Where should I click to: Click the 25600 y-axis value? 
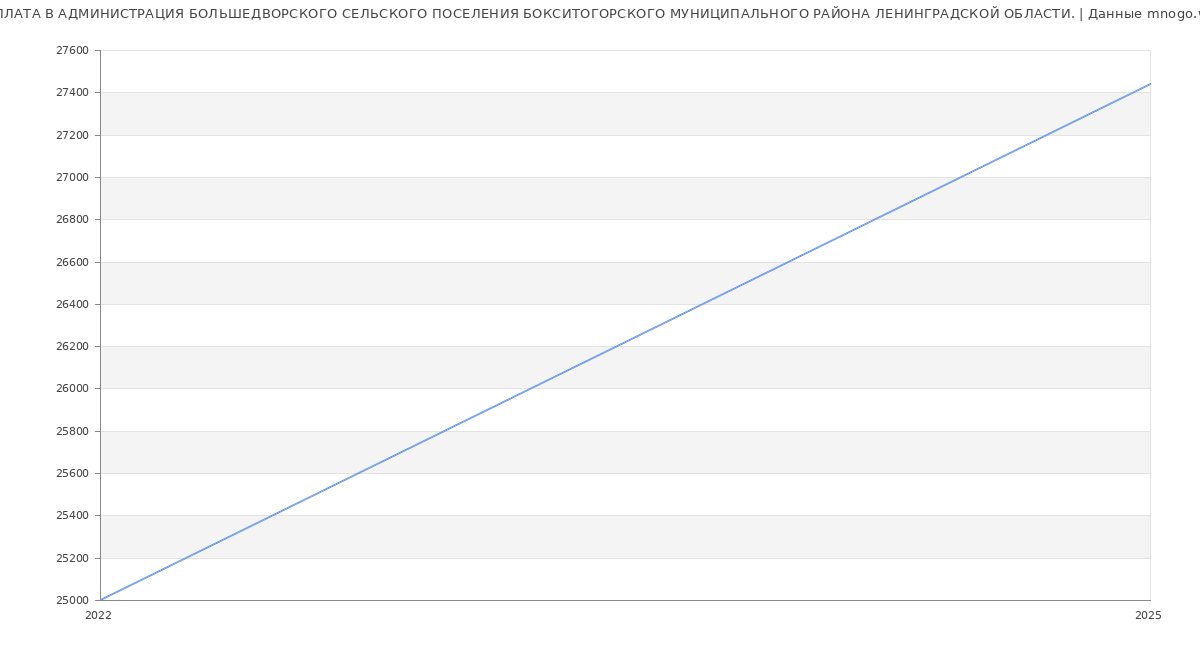coord(72,473)
